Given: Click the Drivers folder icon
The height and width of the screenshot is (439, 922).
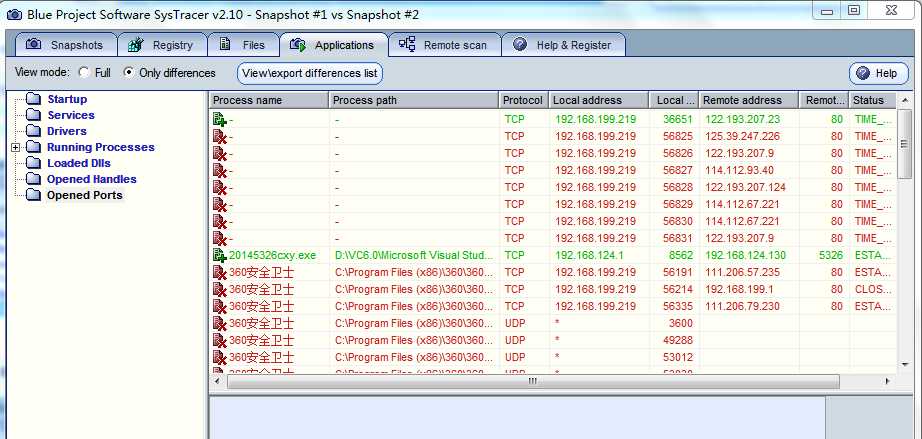Looking at the screenshot, I should coord(34,130).
